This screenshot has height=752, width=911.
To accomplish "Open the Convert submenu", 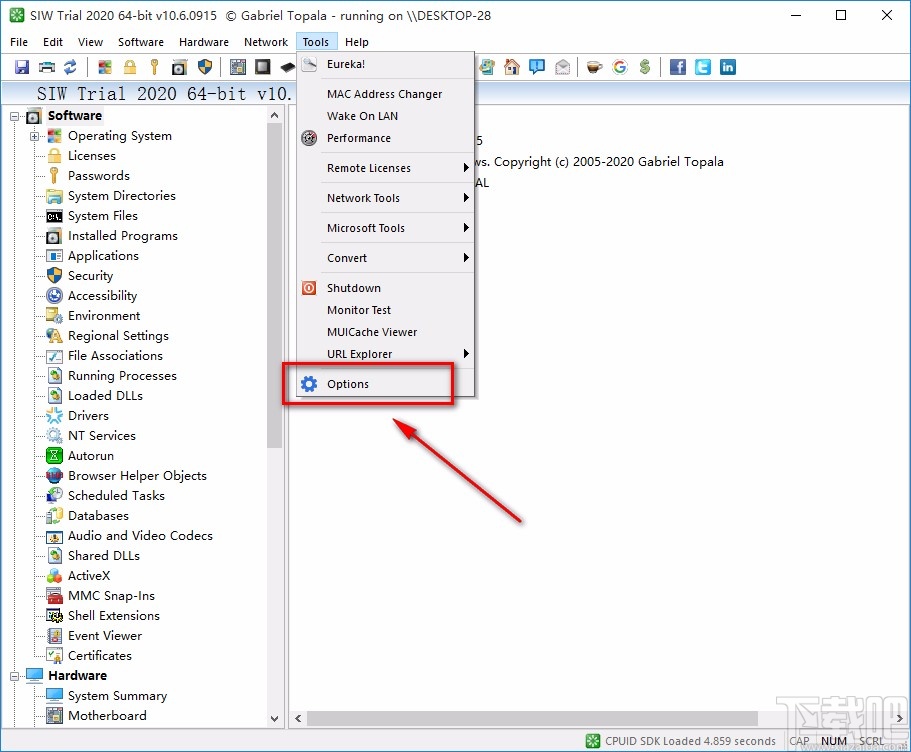I will point(385,258).
